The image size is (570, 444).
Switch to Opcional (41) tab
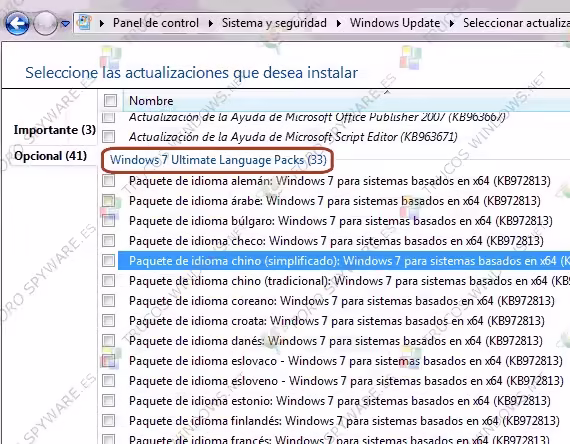(x=51, y=156)
